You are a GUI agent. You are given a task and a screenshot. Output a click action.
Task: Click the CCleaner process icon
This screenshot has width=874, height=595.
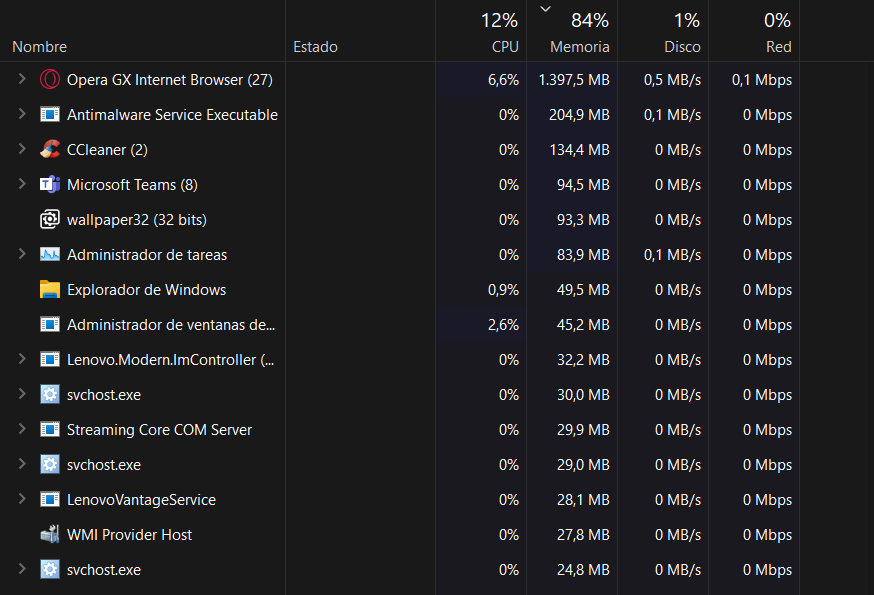[x=50, y=149]
